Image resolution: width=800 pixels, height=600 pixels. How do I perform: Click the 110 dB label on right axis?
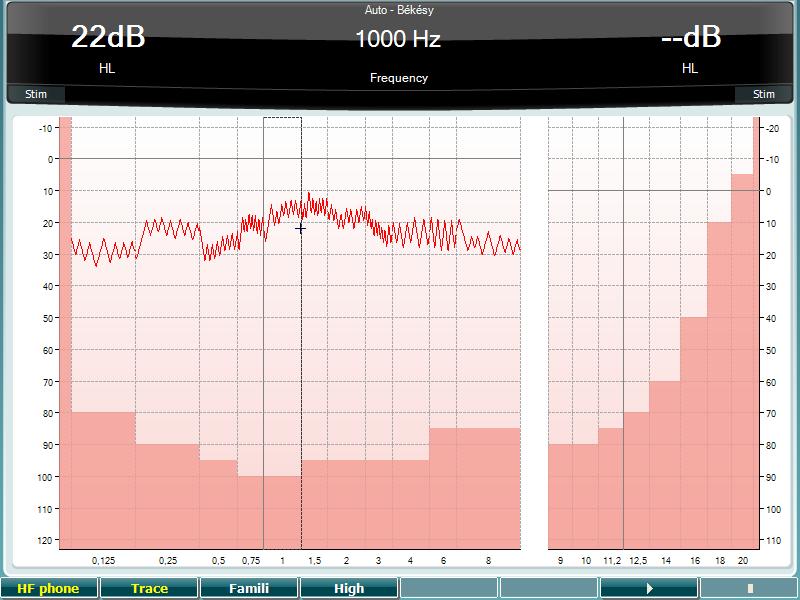point(773,540)
